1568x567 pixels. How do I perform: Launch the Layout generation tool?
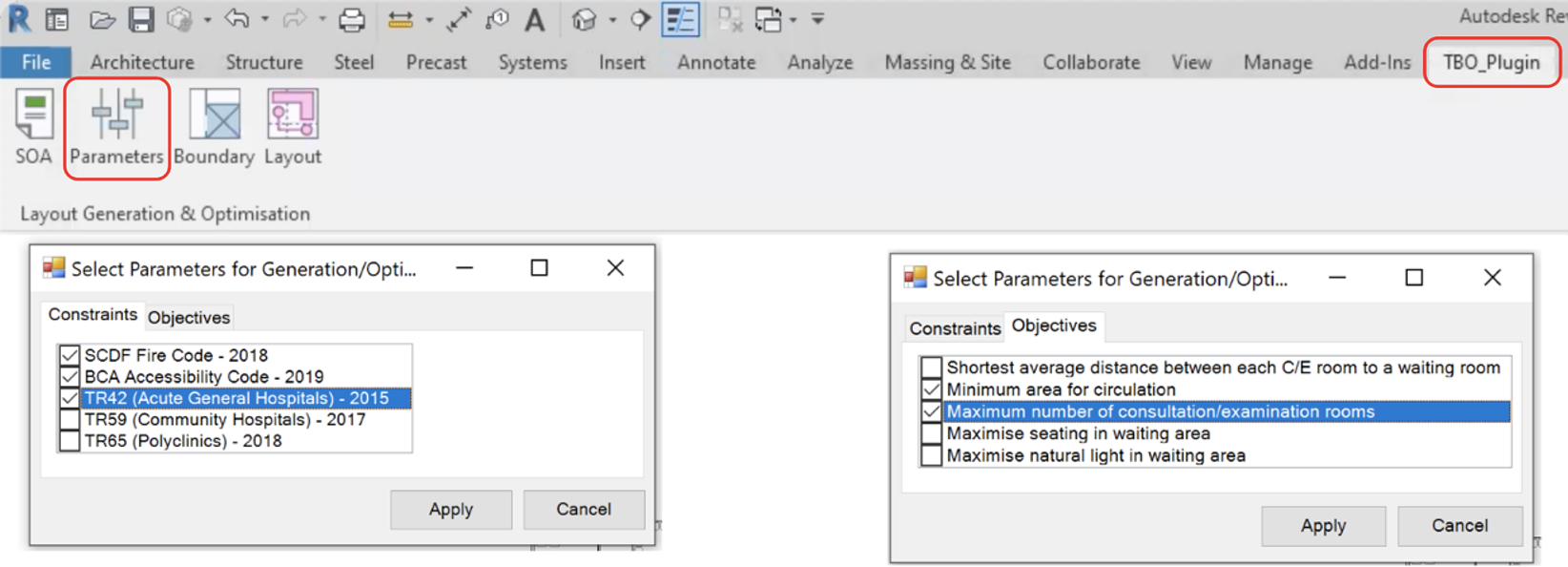coord(292,125)
